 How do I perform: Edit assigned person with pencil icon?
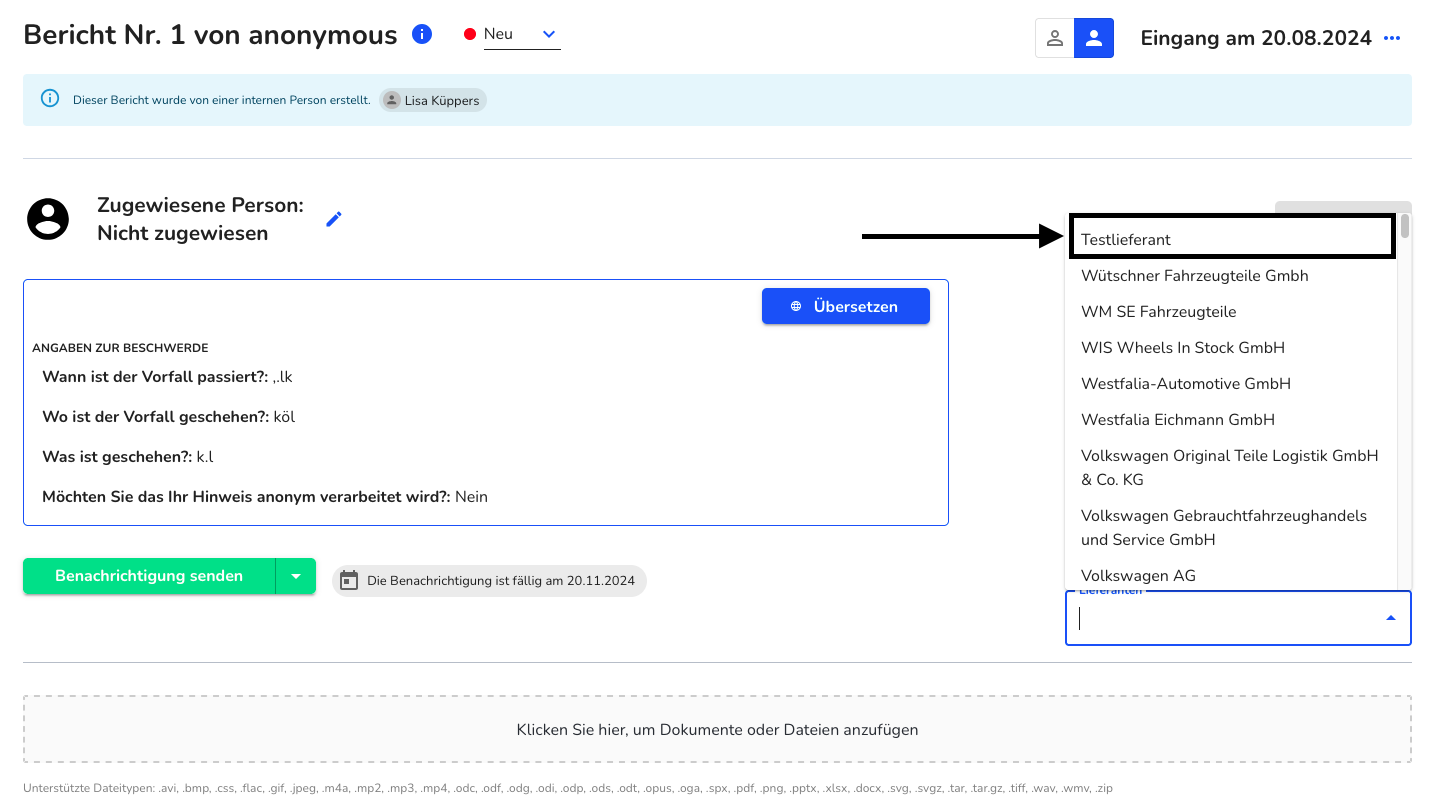(x=334, y=219)
